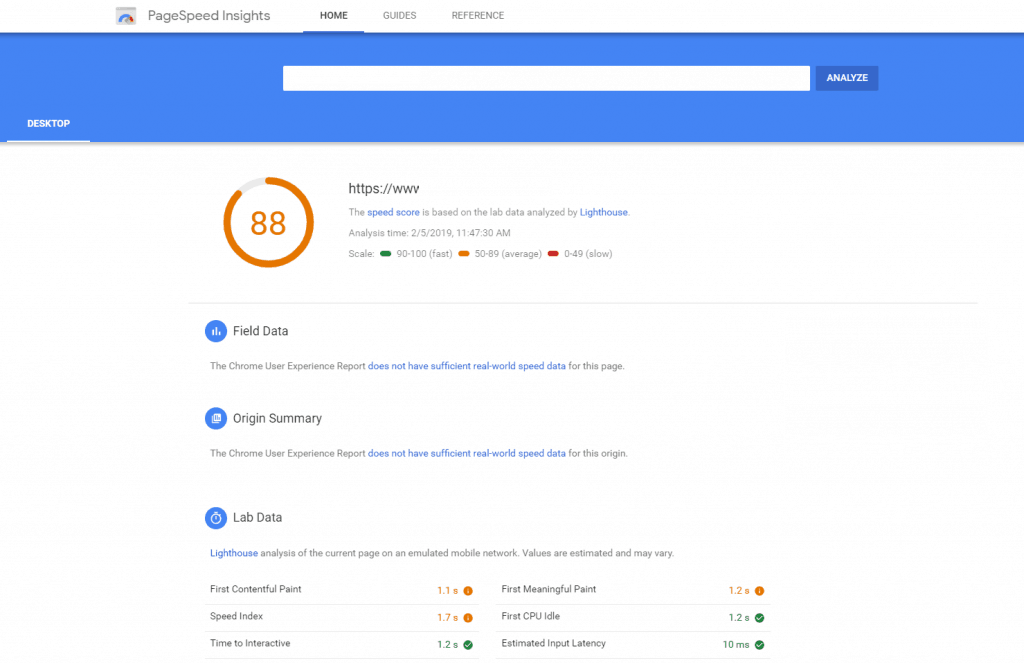Click the analyzed URL https://www text
The height and width of the screenshot is (663, 1024).
pos(383,189)
